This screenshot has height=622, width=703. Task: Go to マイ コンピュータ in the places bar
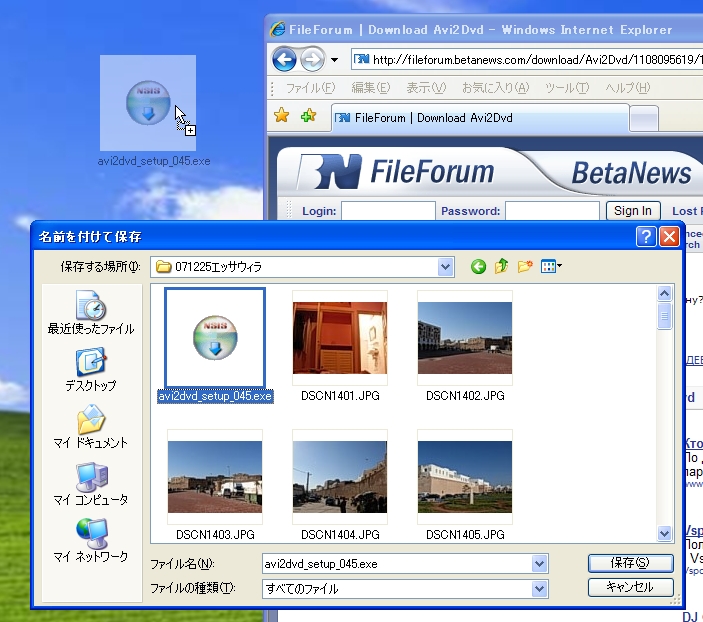coord(91,483)
